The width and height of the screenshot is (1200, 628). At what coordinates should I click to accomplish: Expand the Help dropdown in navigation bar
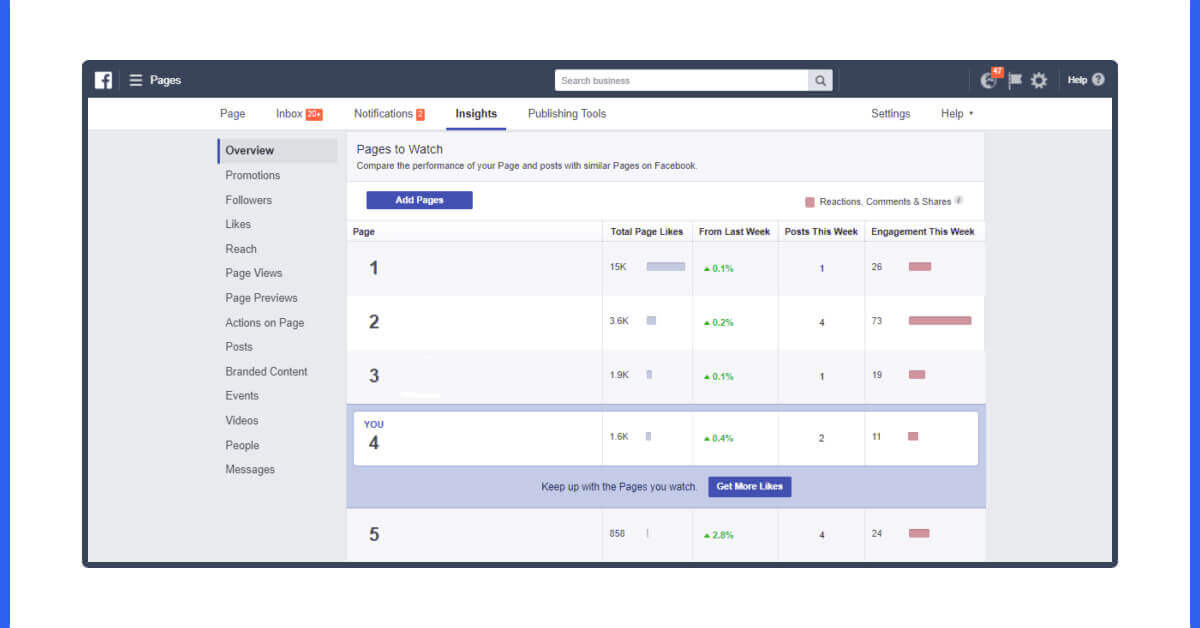coord(957,114)
